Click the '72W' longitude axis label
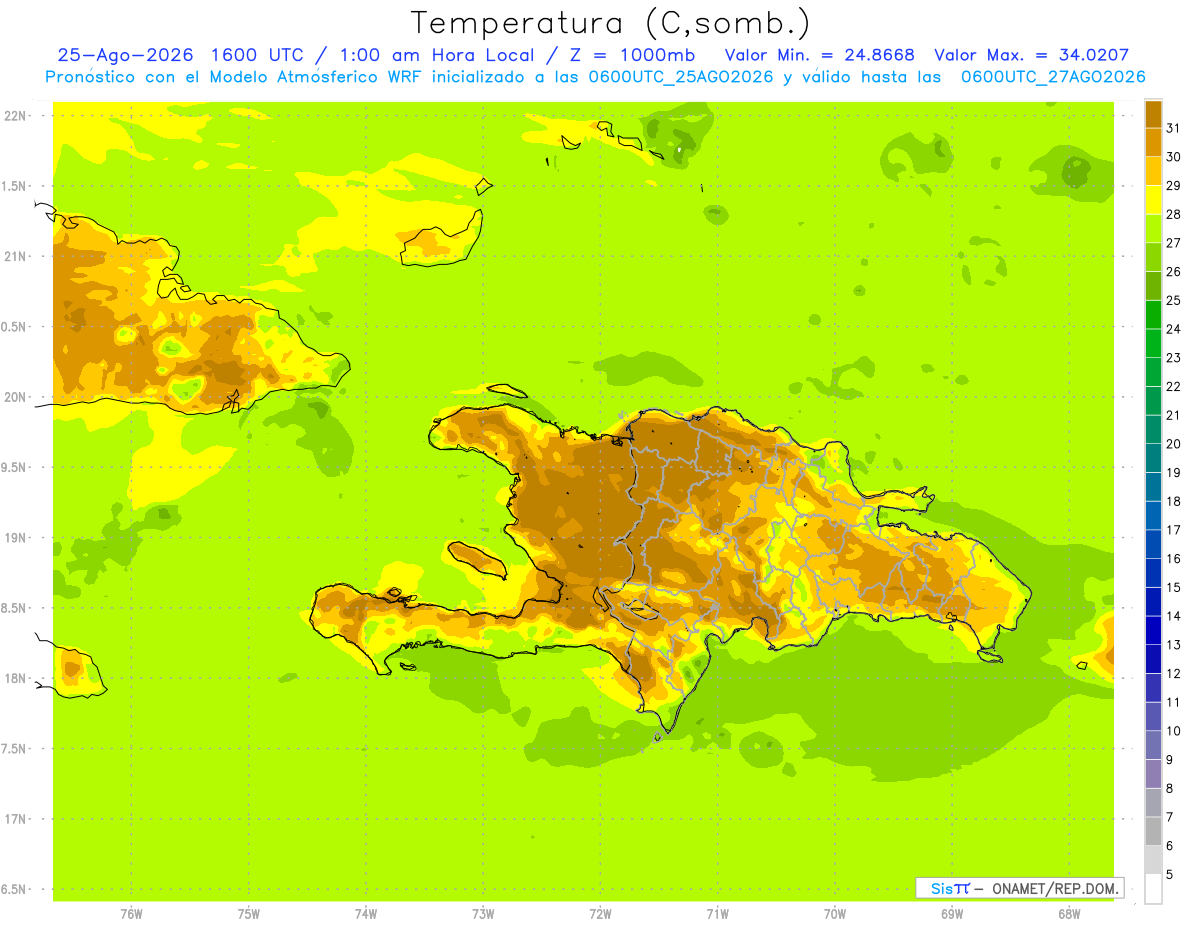This screenshot has height=927, width=1200. pos(600,914)
